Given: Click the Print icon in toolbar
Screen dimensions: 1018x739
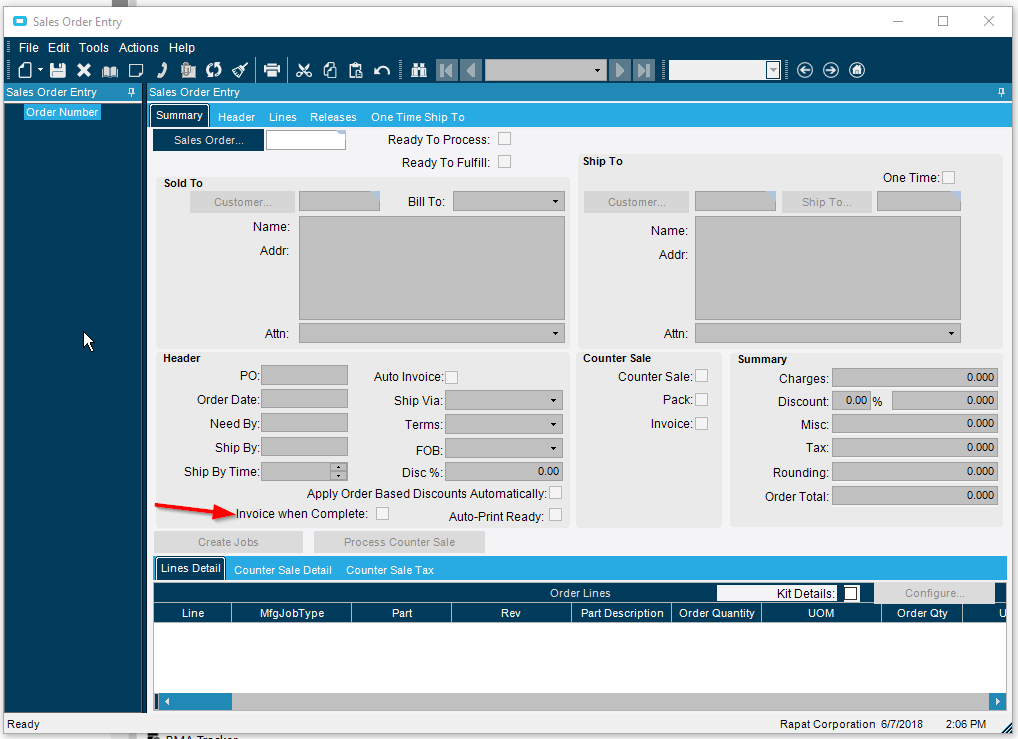Looking at the screenshot, I should (x=271, y=70).
